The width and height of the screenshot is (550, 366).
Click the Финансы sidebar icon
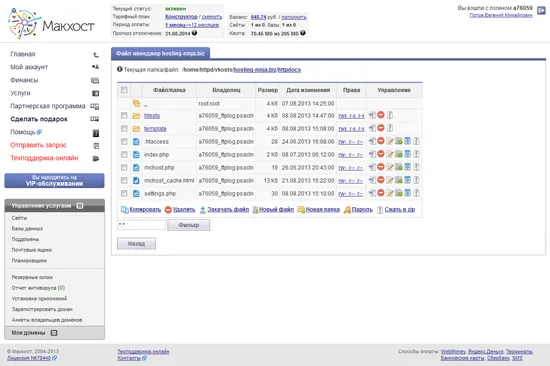(x=95, y=80)
